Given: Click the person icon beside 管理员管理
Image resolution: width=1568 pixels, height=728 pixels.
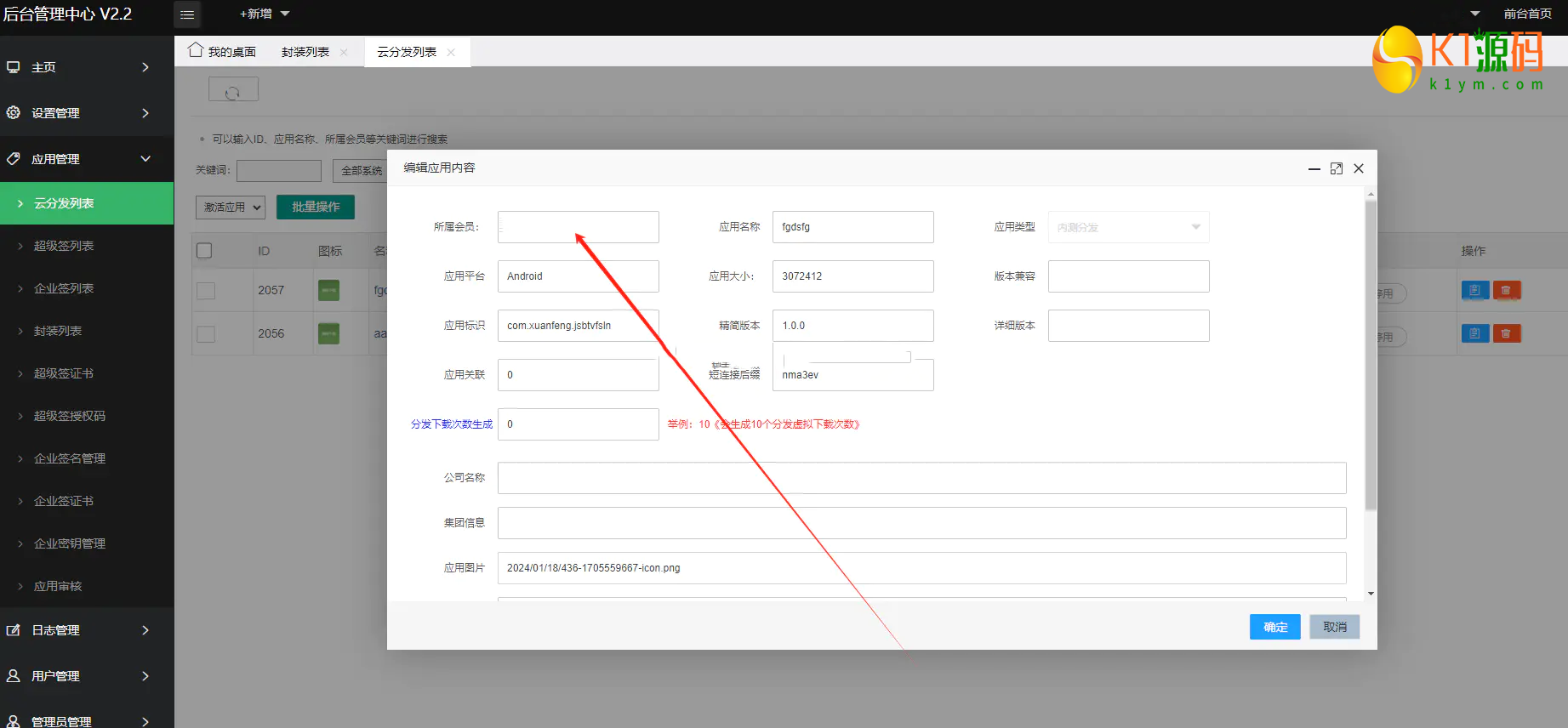Looking at the screenshot, I should [x=14, y=721].
